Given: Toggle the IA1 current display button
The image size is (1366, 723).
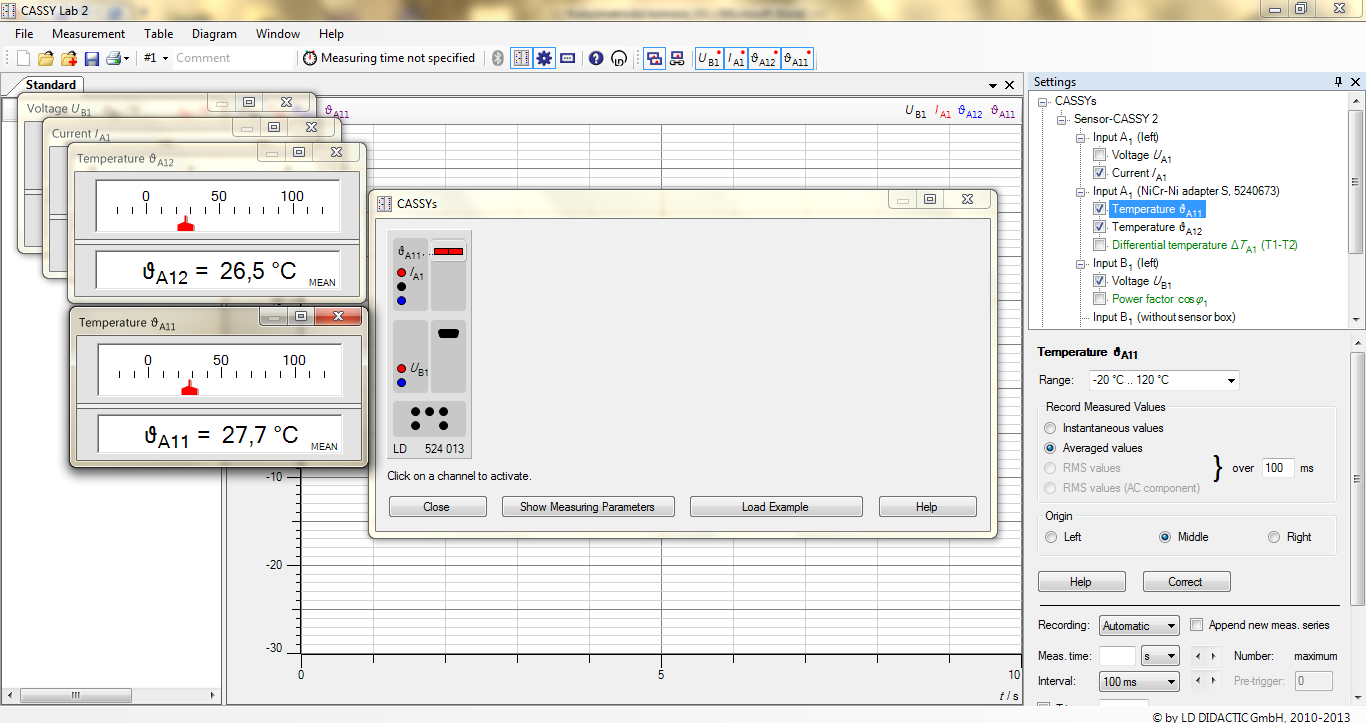Looking at the screenshot, I should click(x=736, y=59).
